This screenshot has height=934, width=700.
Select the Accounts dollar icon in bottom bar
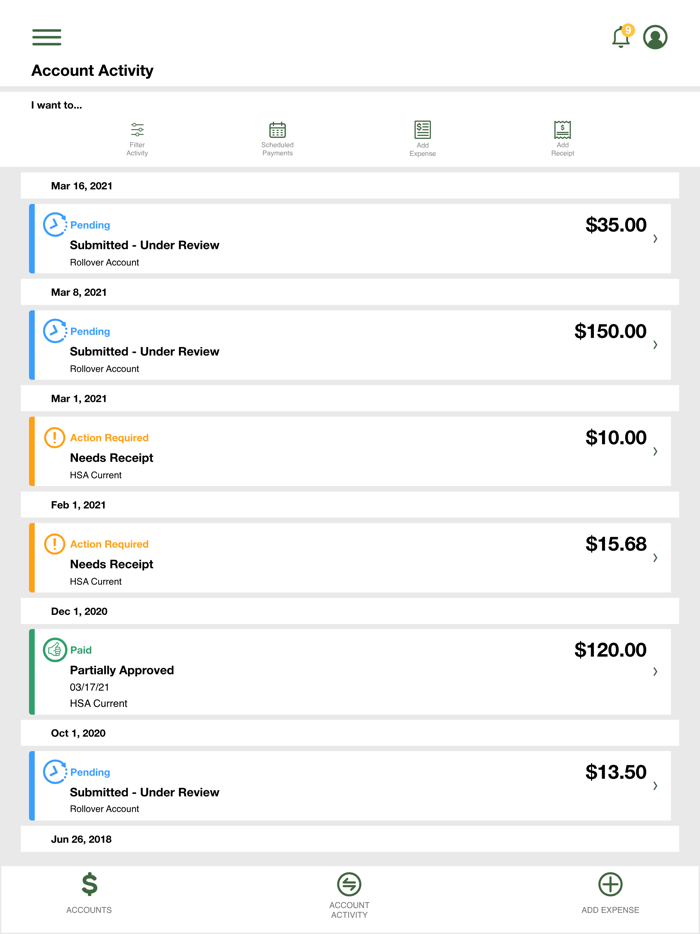coord(88,888)
